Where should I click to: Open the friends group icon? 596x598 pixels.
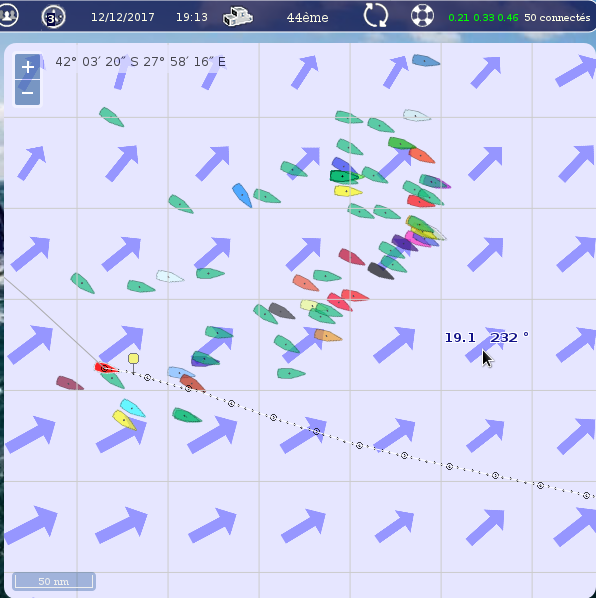(x=8, y=16)
